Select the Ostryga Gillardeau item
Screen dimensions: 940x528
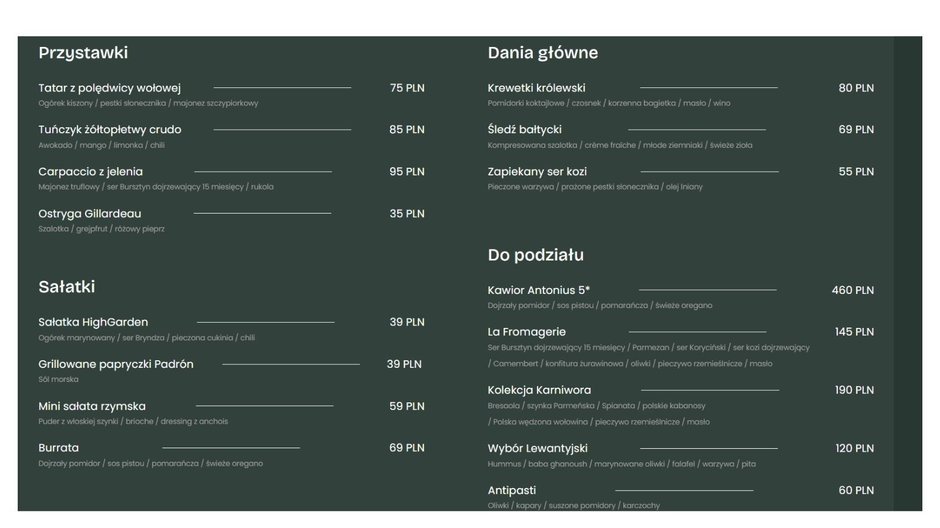coord(90,214)
